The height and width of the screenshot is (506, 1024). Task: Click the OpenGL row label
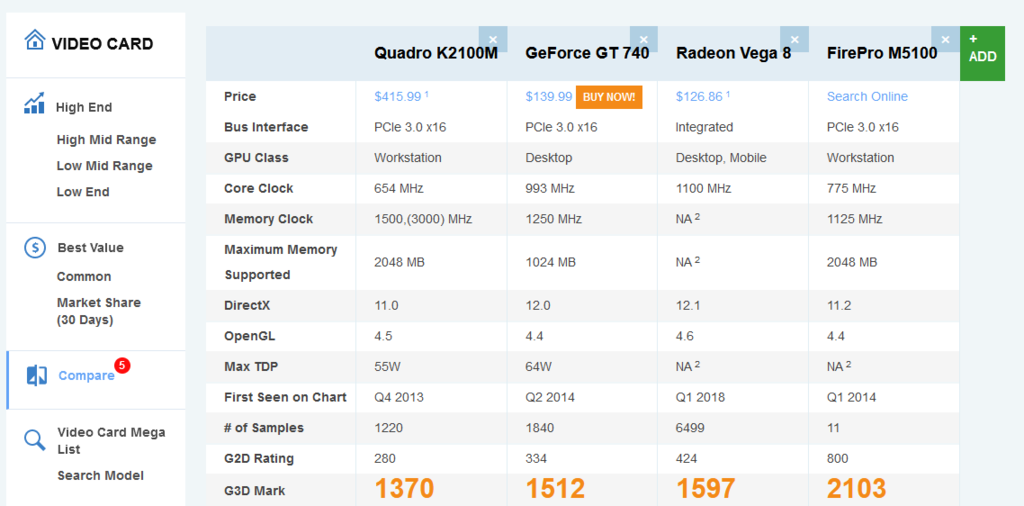pos(249,337)
